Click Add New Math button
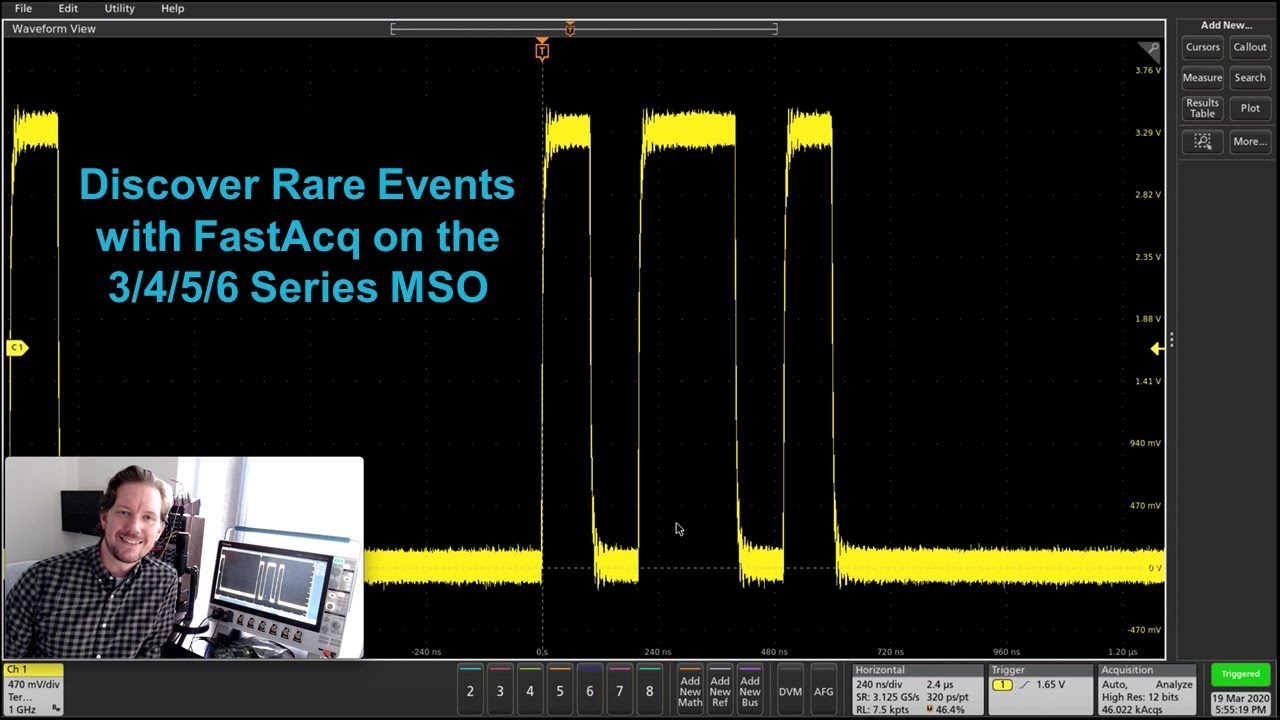 [690, 689]
